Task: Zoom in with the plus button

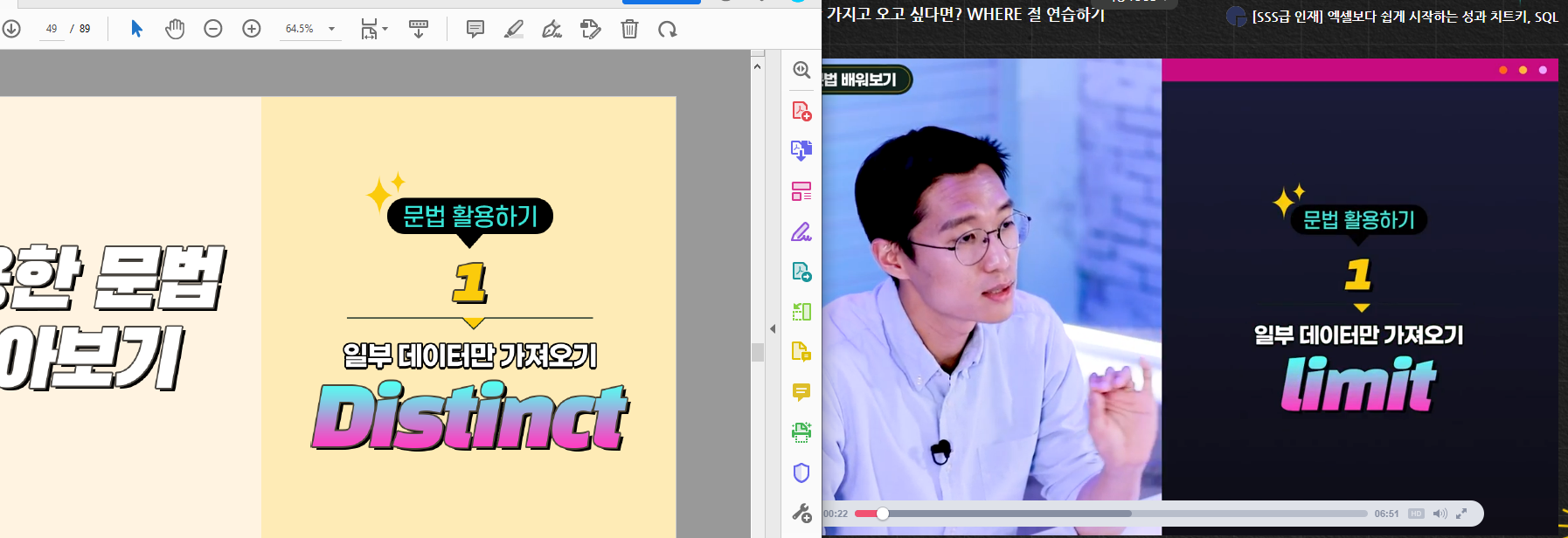Action: pos(252,29)
